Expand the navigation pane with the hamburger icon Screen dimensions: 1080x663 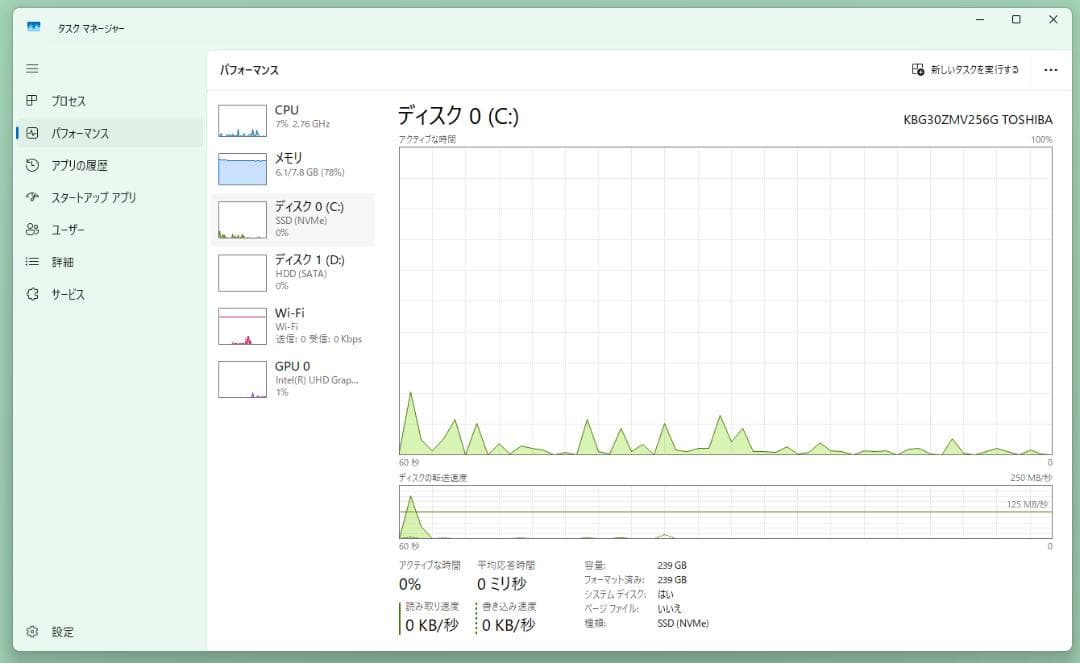tap(33, 68)
